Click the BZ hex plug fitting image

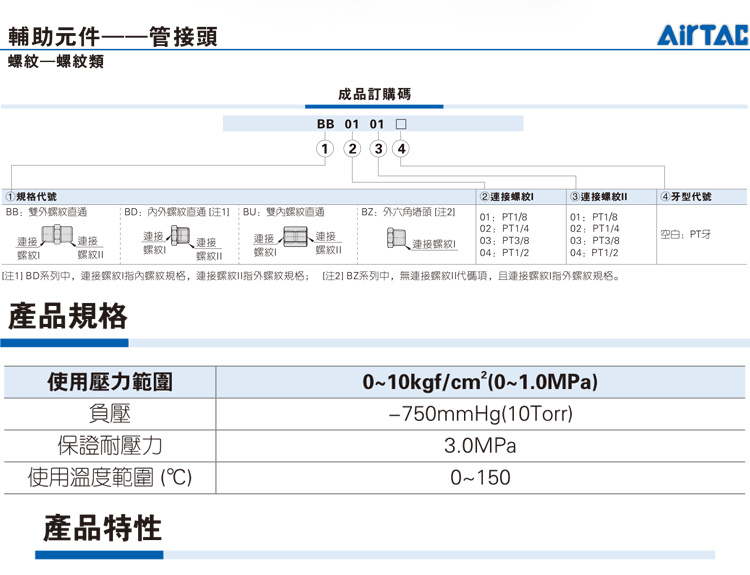point(396,240)
